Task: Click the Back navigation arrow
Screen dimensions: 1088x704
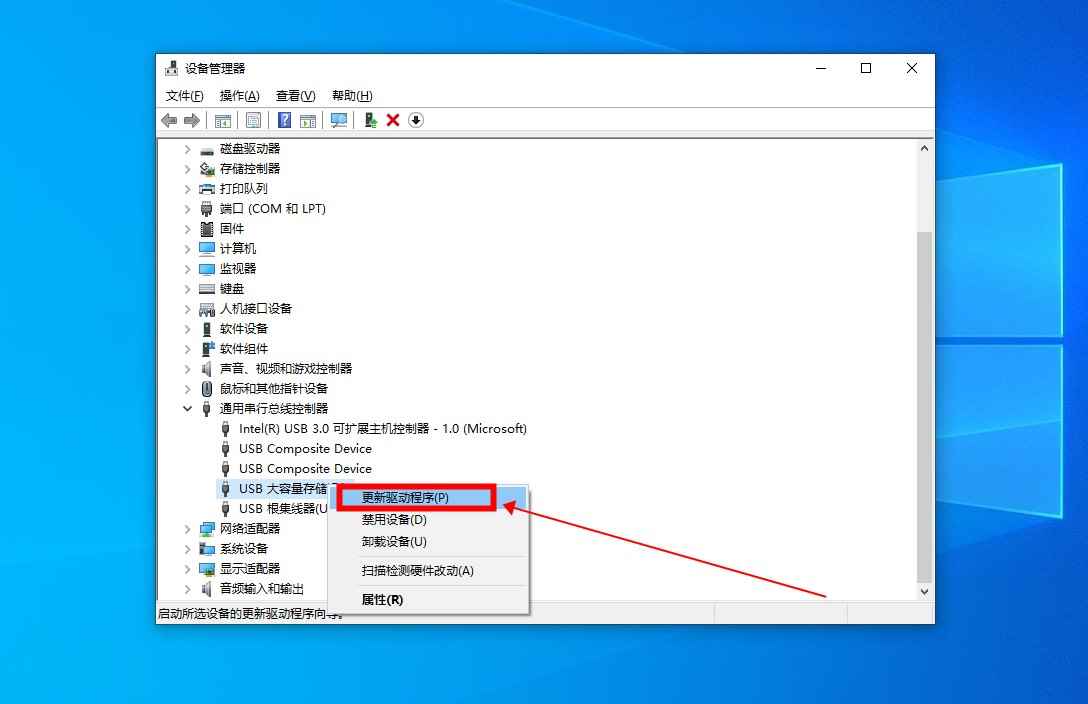Action: [167, 120]
